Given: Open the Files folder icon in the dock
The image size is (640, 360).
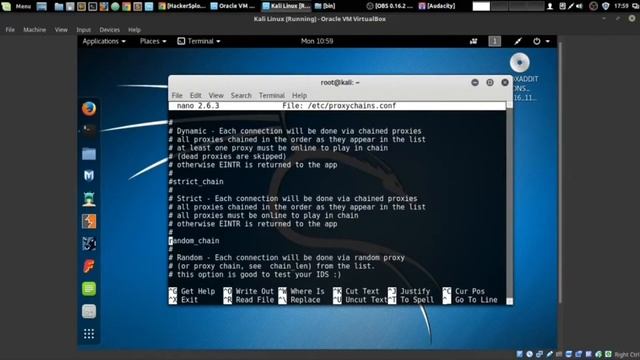Looking at the screenshot, I should [x=89, y=154].
